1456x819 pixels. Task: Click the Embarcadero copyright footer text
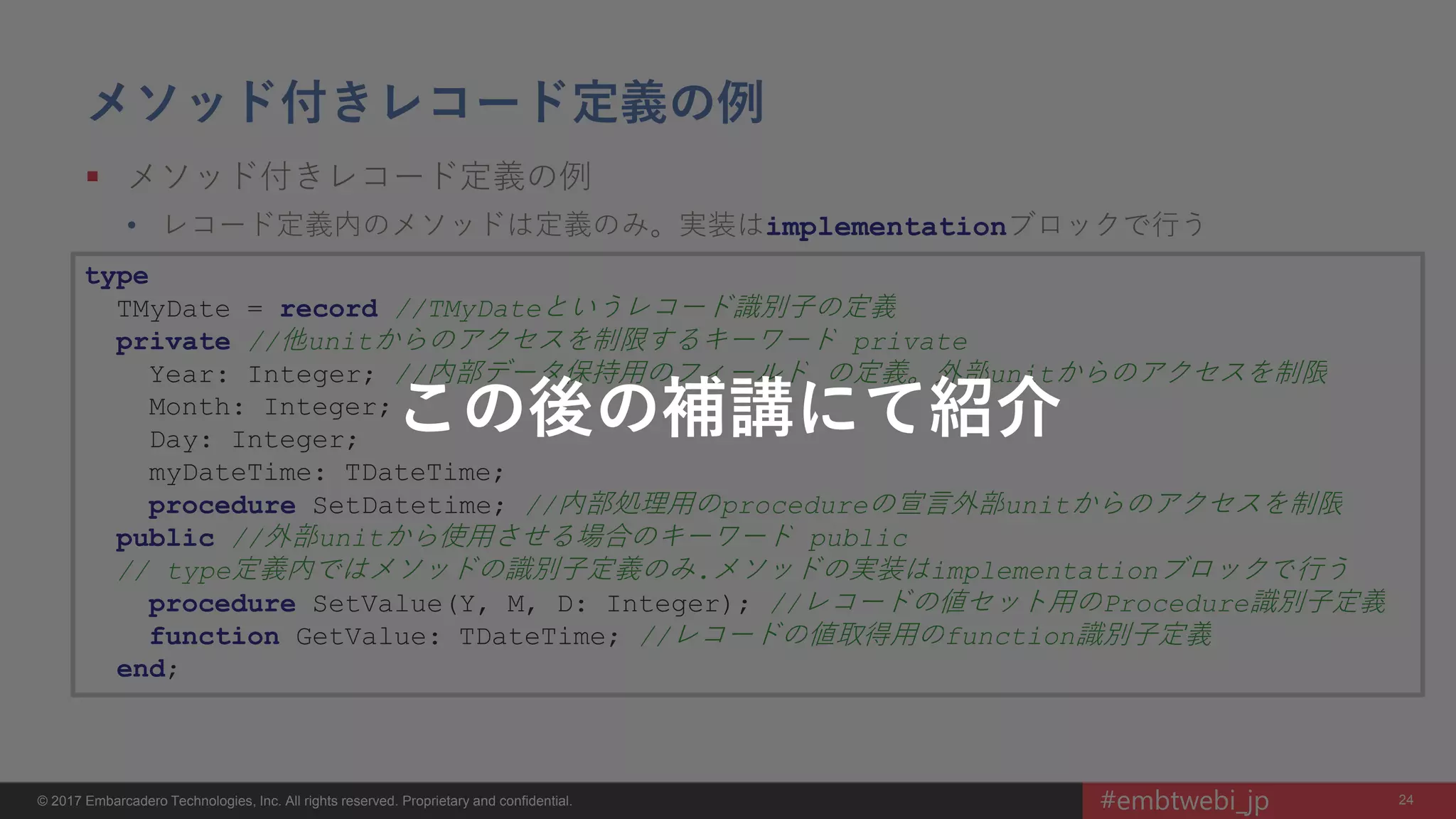click(304, 801)
